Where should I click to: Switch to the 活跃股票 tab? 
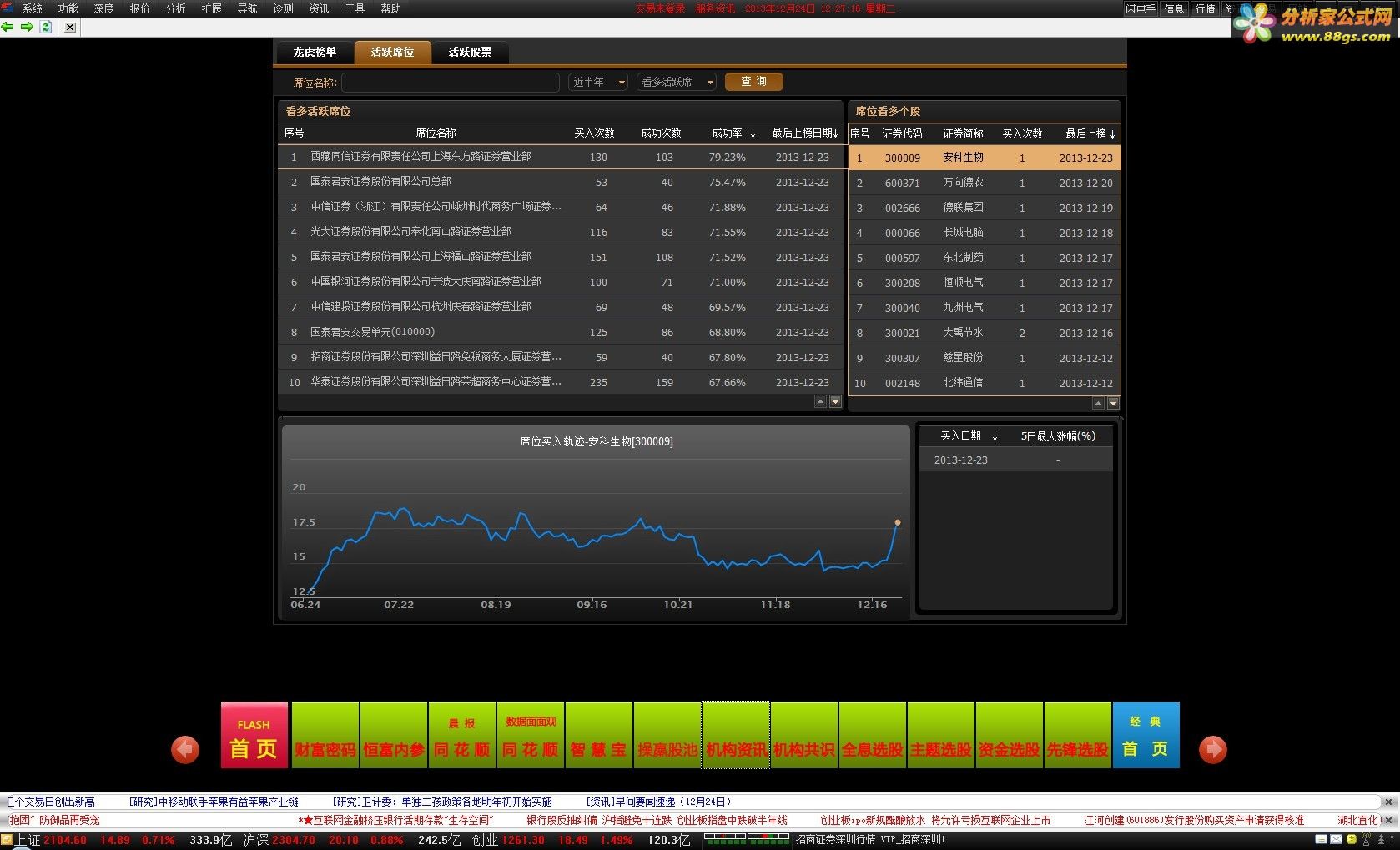pyautogui.click(x=470, y=52)
